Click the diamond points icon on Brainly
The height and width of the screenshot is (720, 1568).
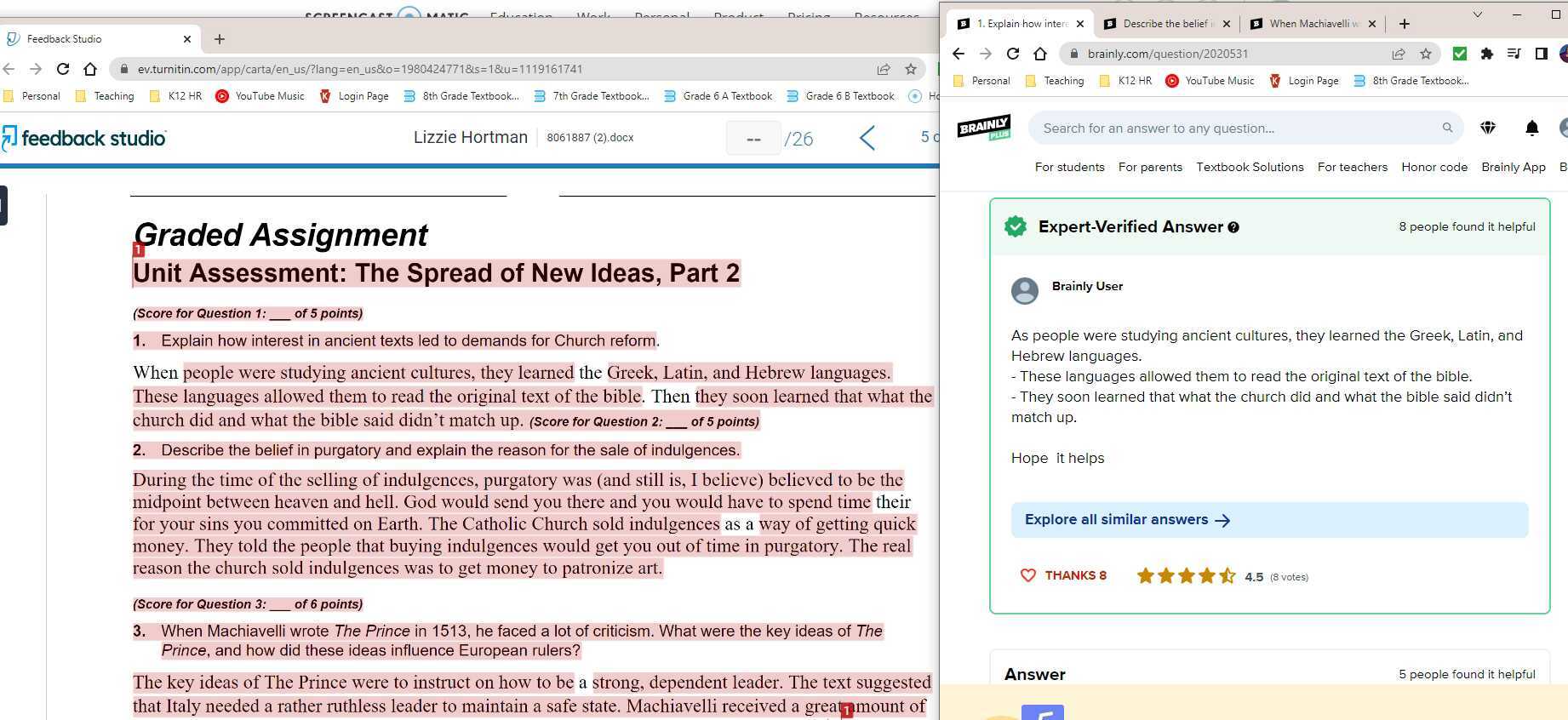(1488, 128)
